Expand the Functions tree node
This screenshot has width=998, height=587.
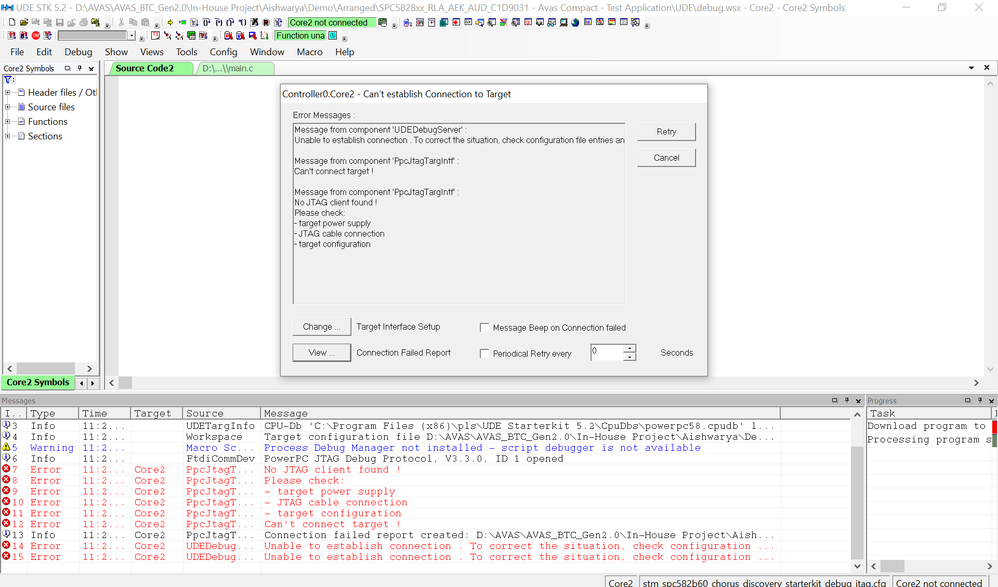coord(8,122)
